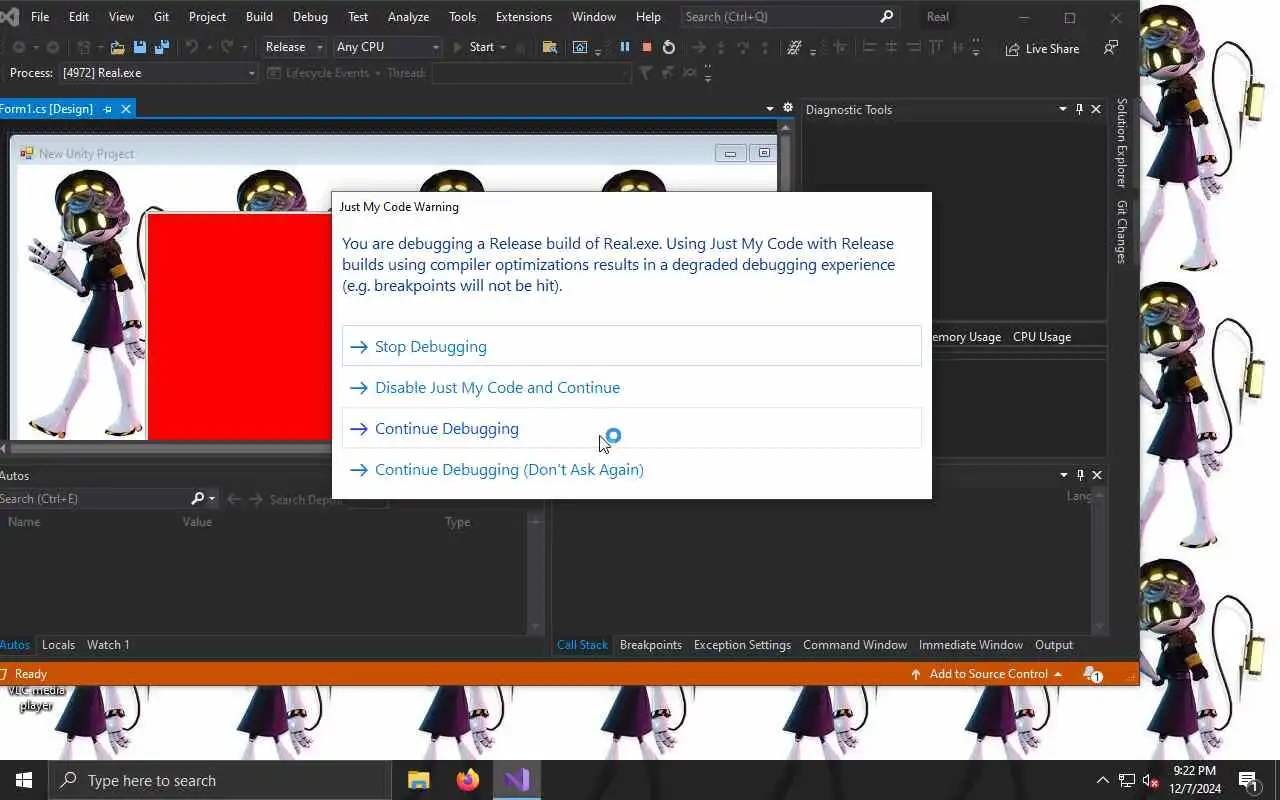Pin the Form1.cs [Design] tab

tap(108, 109)
